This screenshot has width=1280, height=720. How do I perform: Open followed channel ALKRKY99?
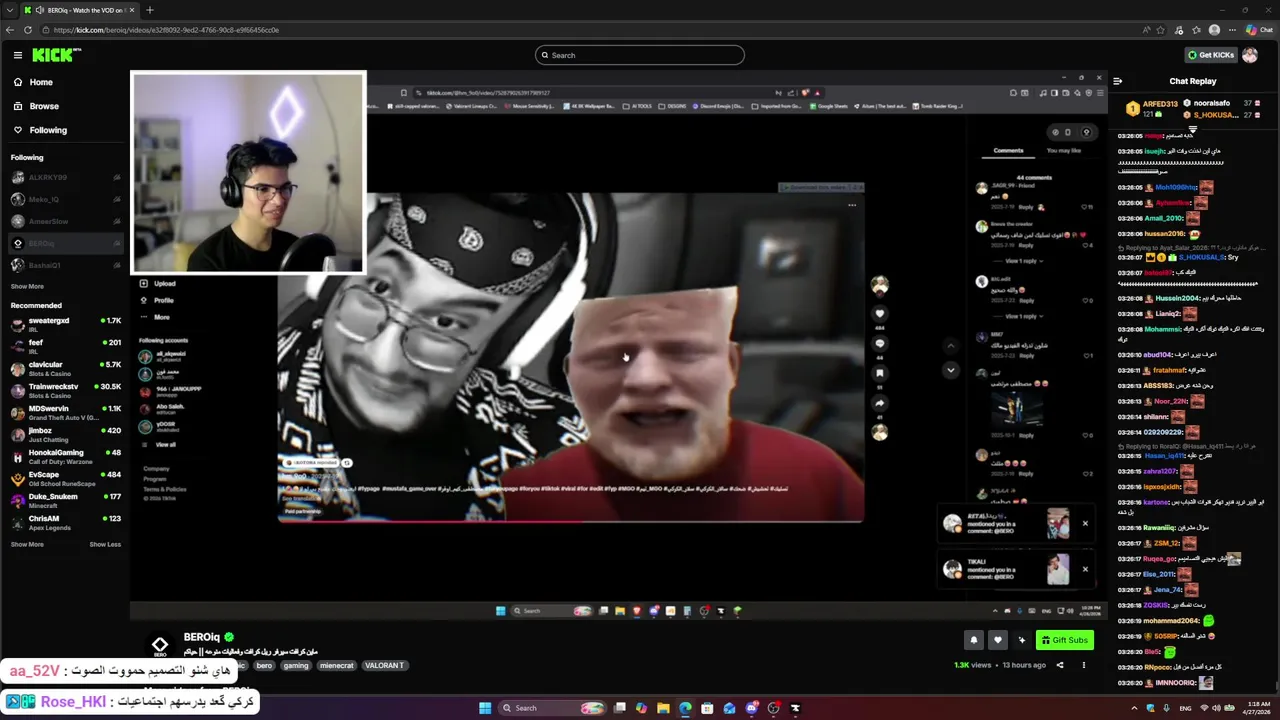click(65, 177)
